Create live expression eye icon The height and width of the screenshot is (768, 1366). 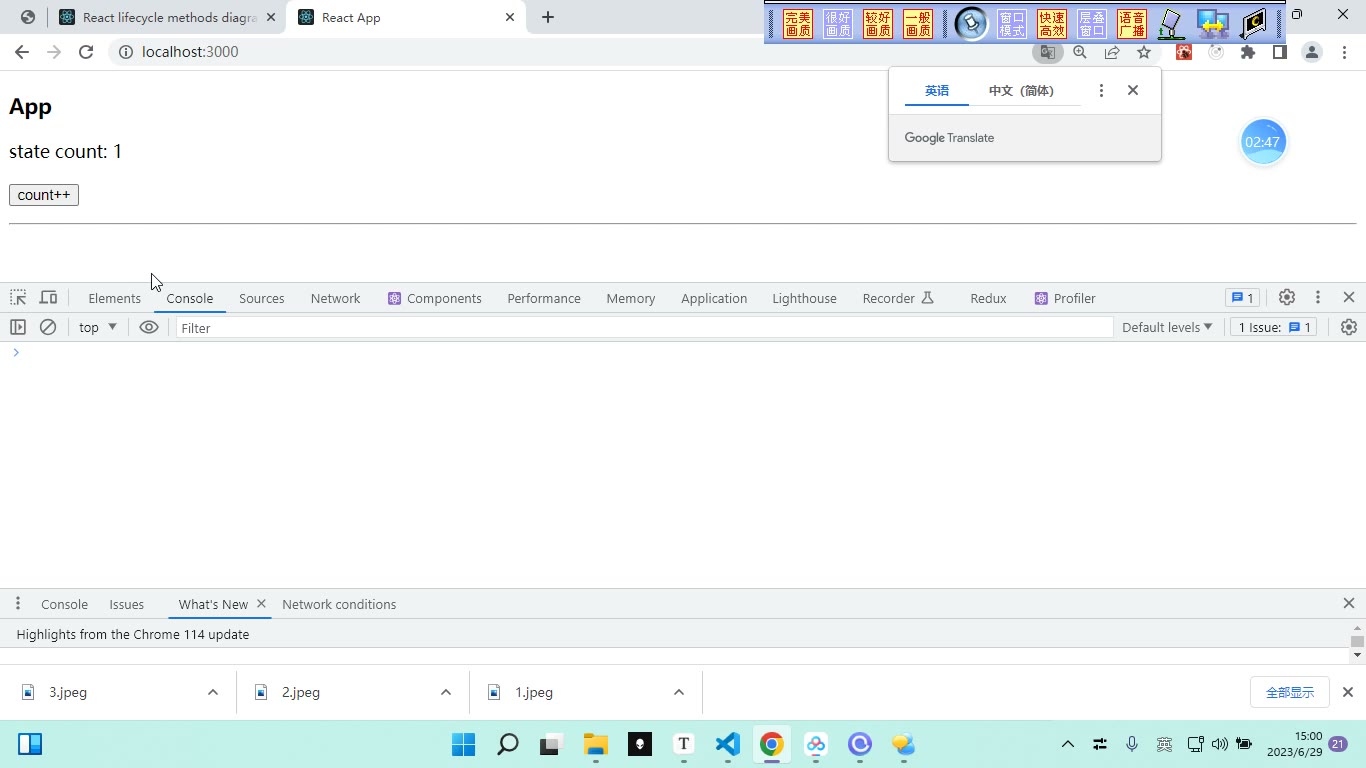pos(149,327)
